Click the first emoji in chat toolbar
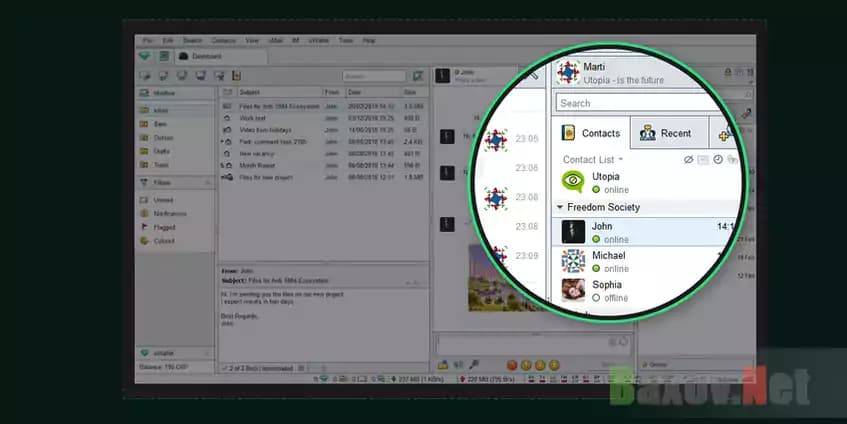This screenshot has height=424, width=847. coord(511,365)
